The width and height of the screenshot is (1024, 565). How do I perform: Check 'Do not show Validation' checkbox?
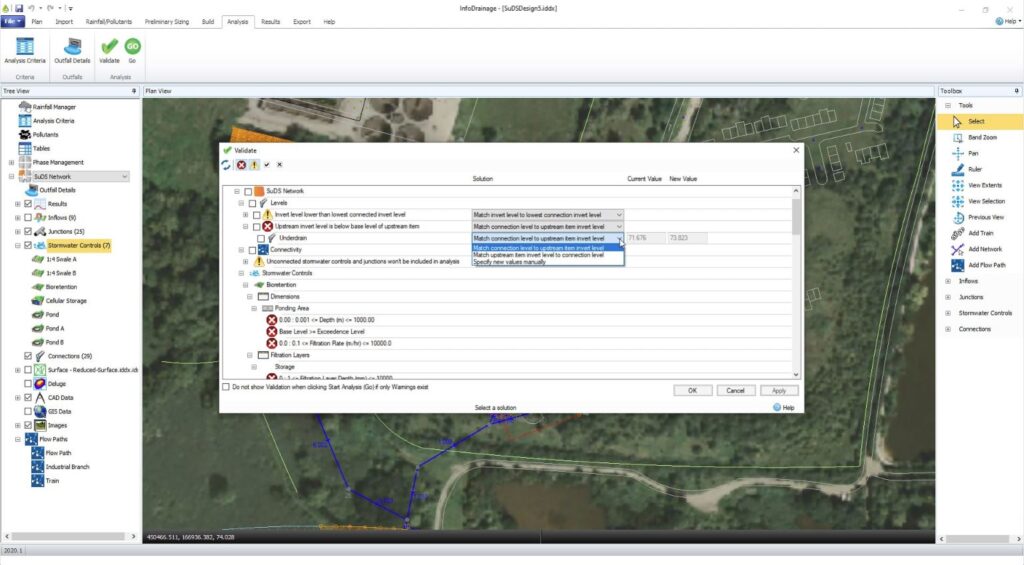[x=226, y=387]
